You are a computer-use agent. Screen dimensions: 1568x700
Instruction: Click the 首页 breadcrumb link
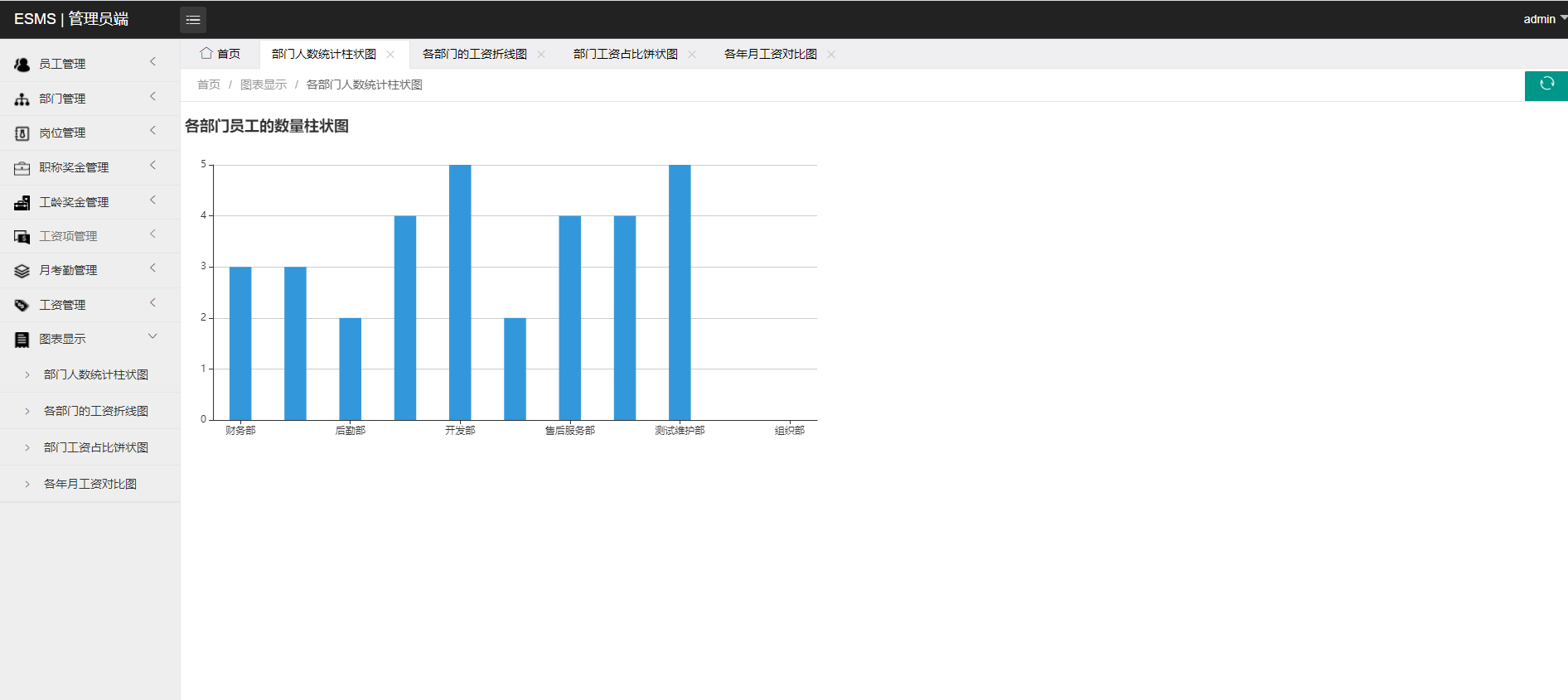209,84
